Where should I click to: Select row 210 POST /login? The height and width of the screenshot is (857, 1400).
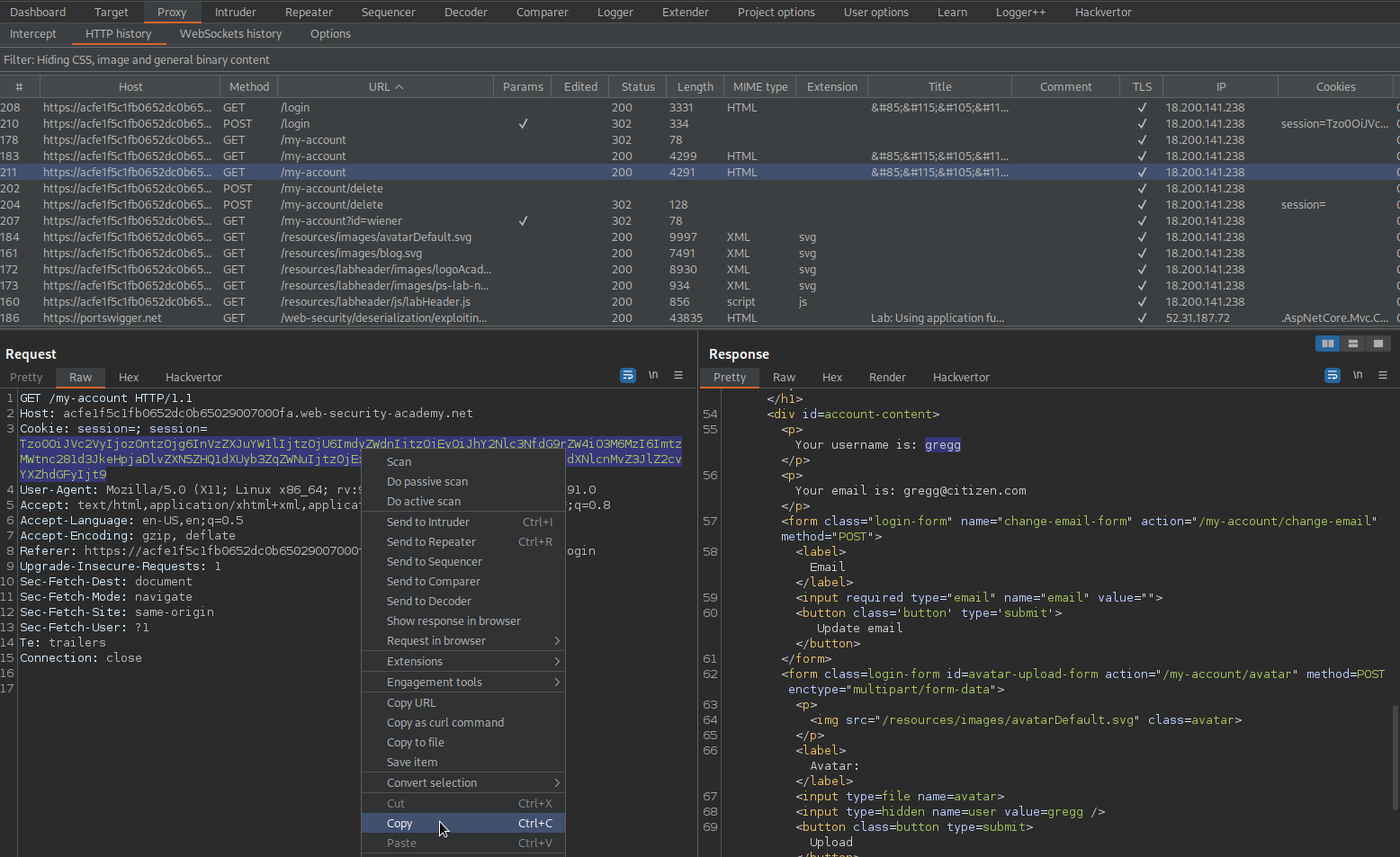pos(700,124)
